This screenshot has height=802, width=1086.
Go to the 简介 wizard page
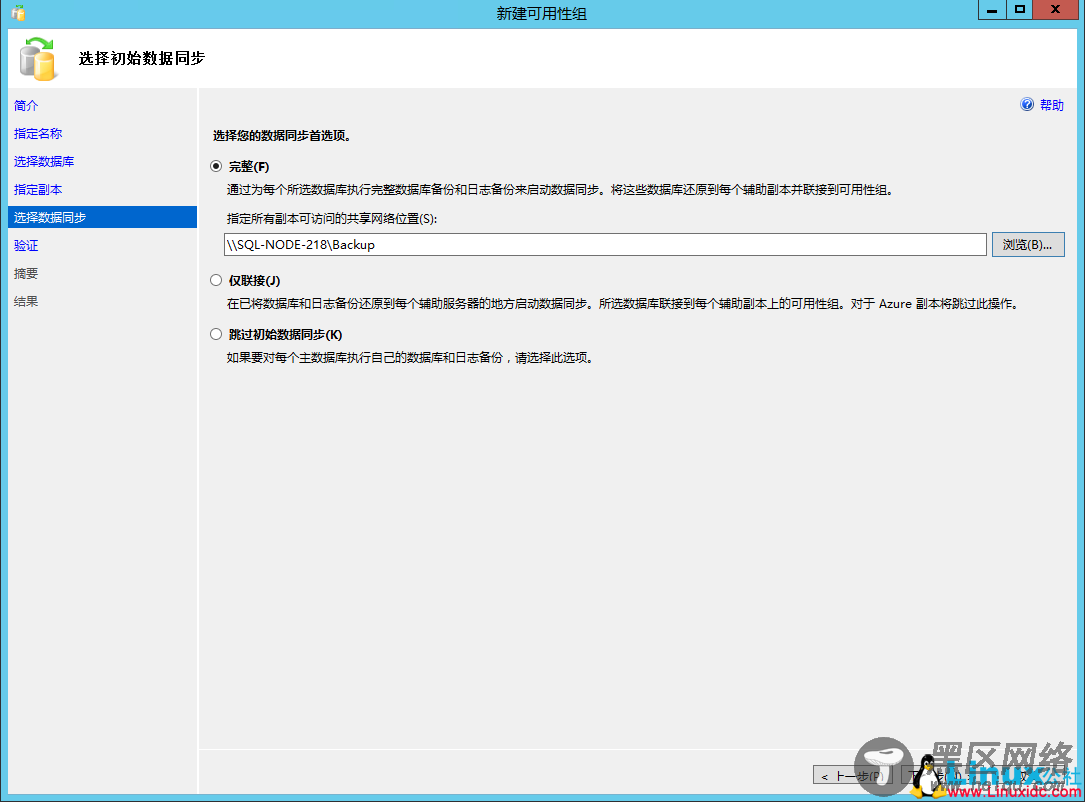26,105
